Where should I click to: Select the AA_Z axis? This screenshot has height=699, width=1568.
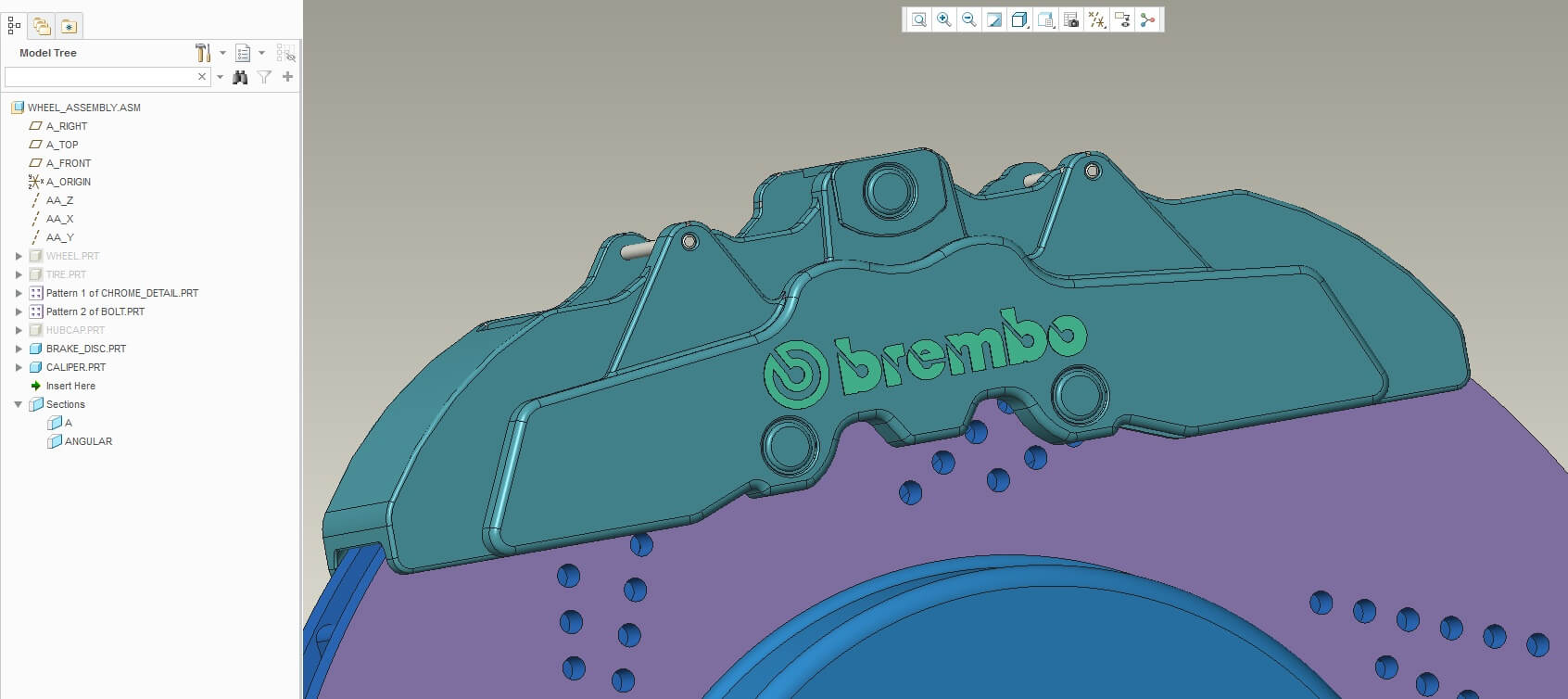click(59, 200)
